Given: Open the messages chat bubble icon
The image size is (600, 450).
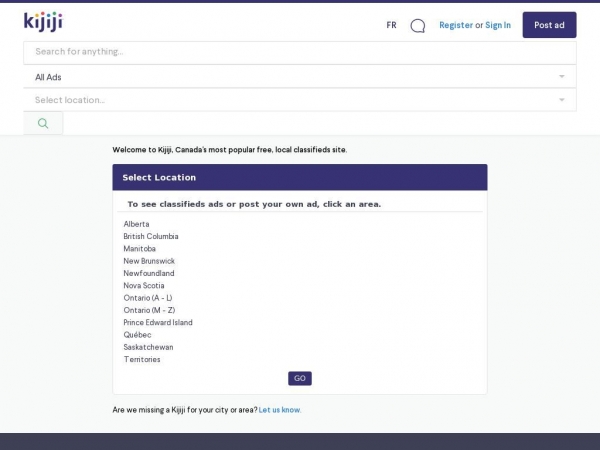Looking at the screenshot, I should coord(417,26).
